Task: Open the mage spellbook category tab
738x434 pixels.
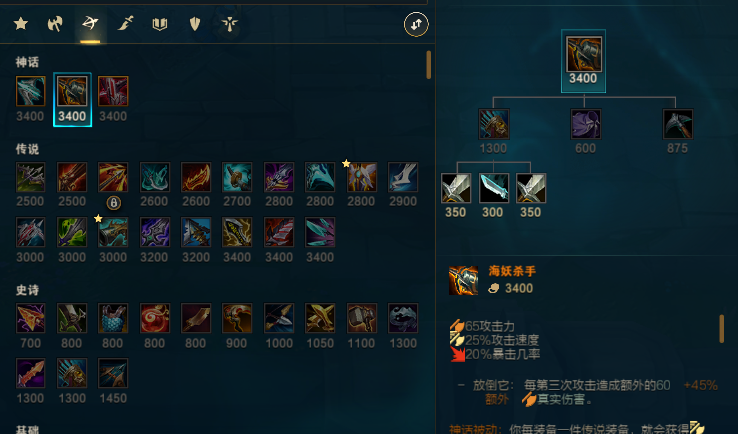Action: 160,23
